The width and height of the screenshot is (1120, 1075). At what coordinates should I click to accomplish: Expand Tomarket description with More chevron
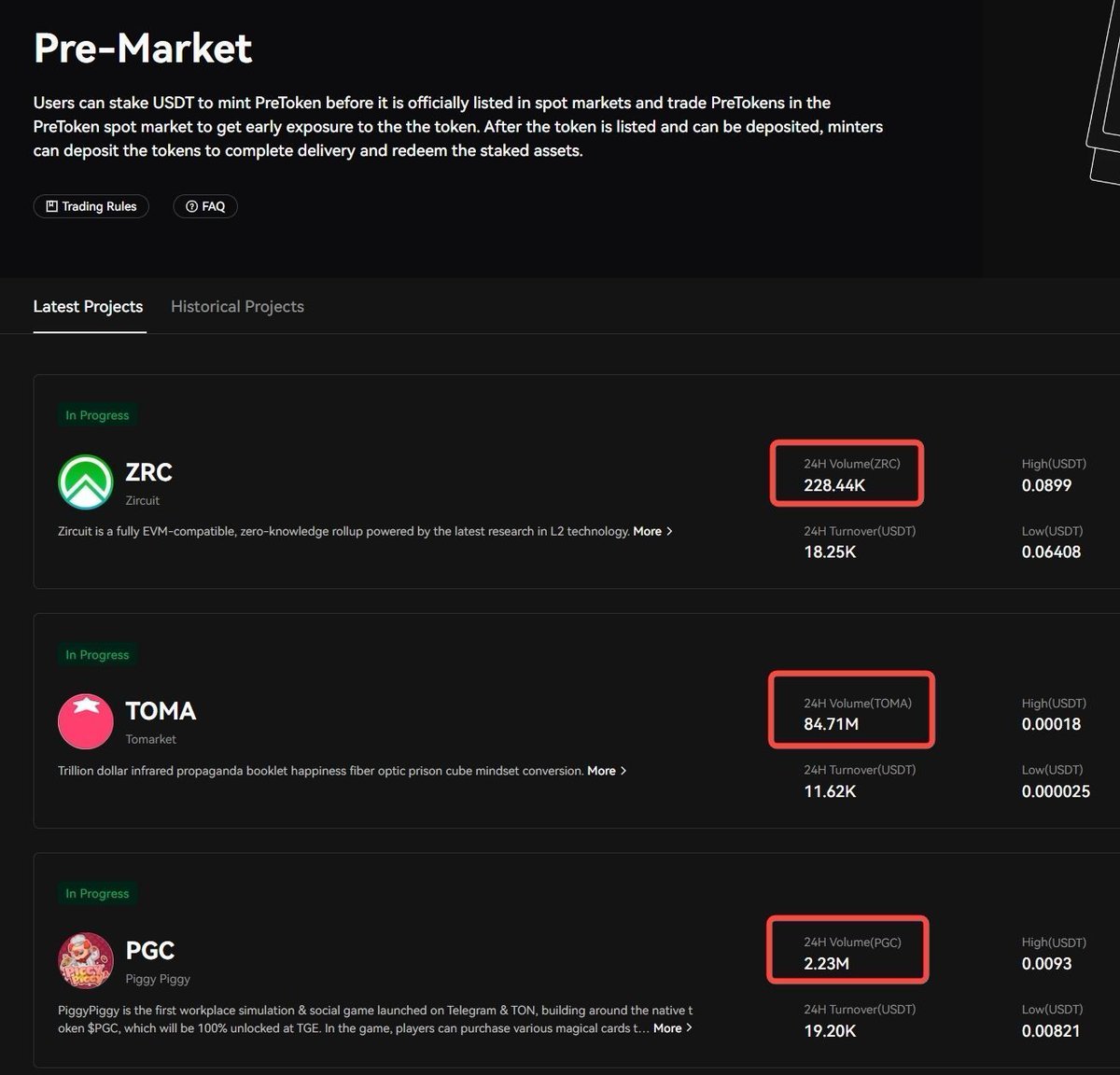[607, 771]
